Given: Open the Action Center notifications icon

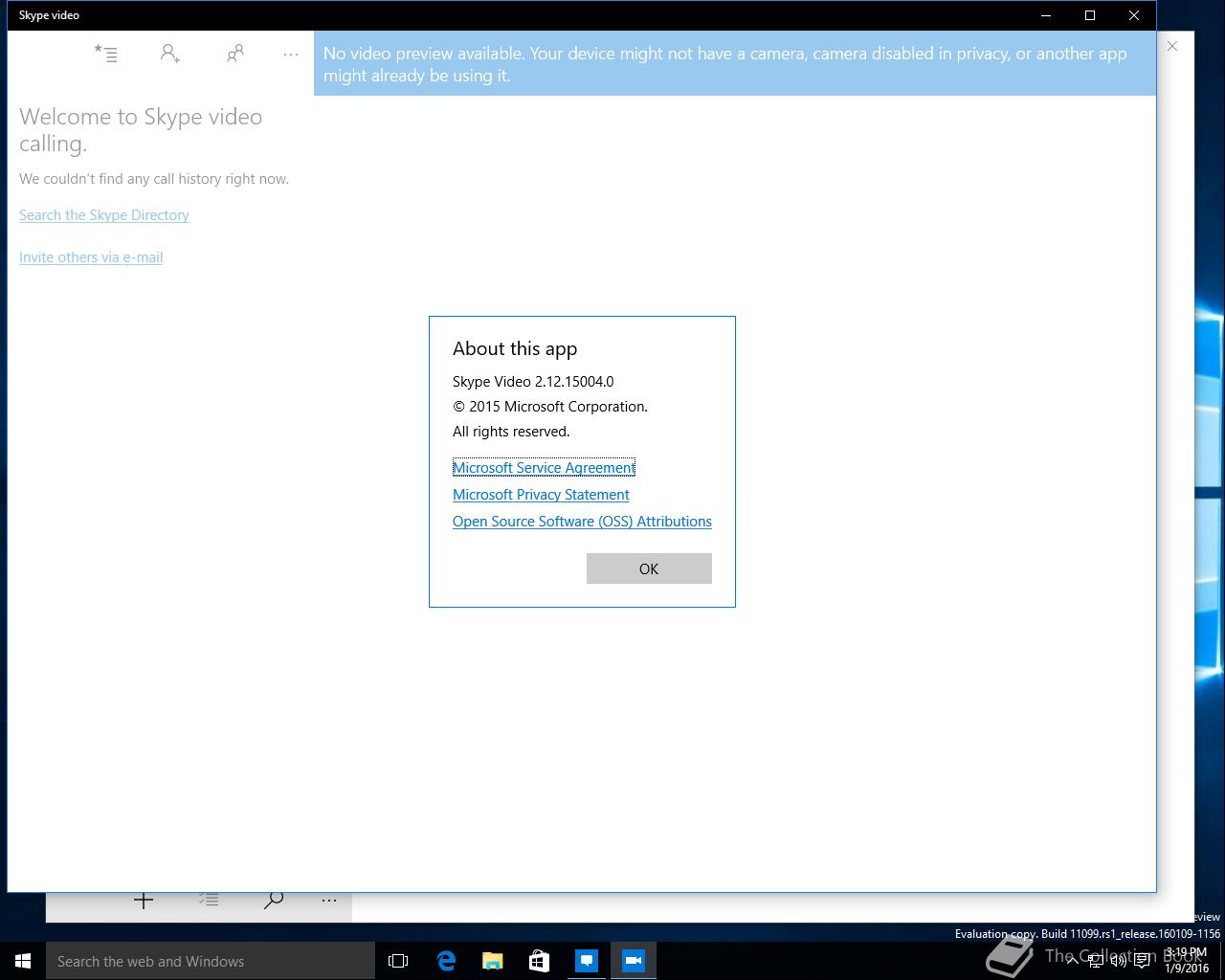Looking at the screenshot, I should 1142,961.
